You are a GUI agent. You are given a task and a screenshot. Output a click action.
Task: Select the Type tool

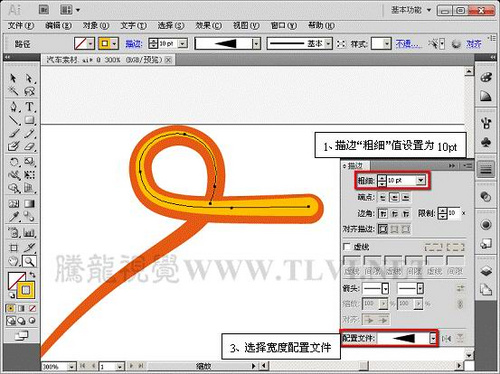click(29, 107)
